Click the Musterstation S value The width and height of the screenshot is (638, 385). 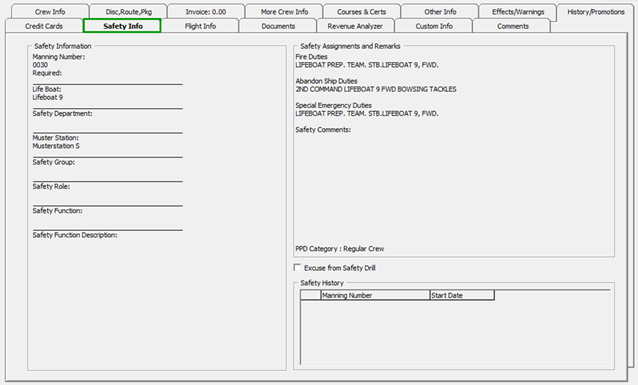pyautogui.click(x=56, y=146)
